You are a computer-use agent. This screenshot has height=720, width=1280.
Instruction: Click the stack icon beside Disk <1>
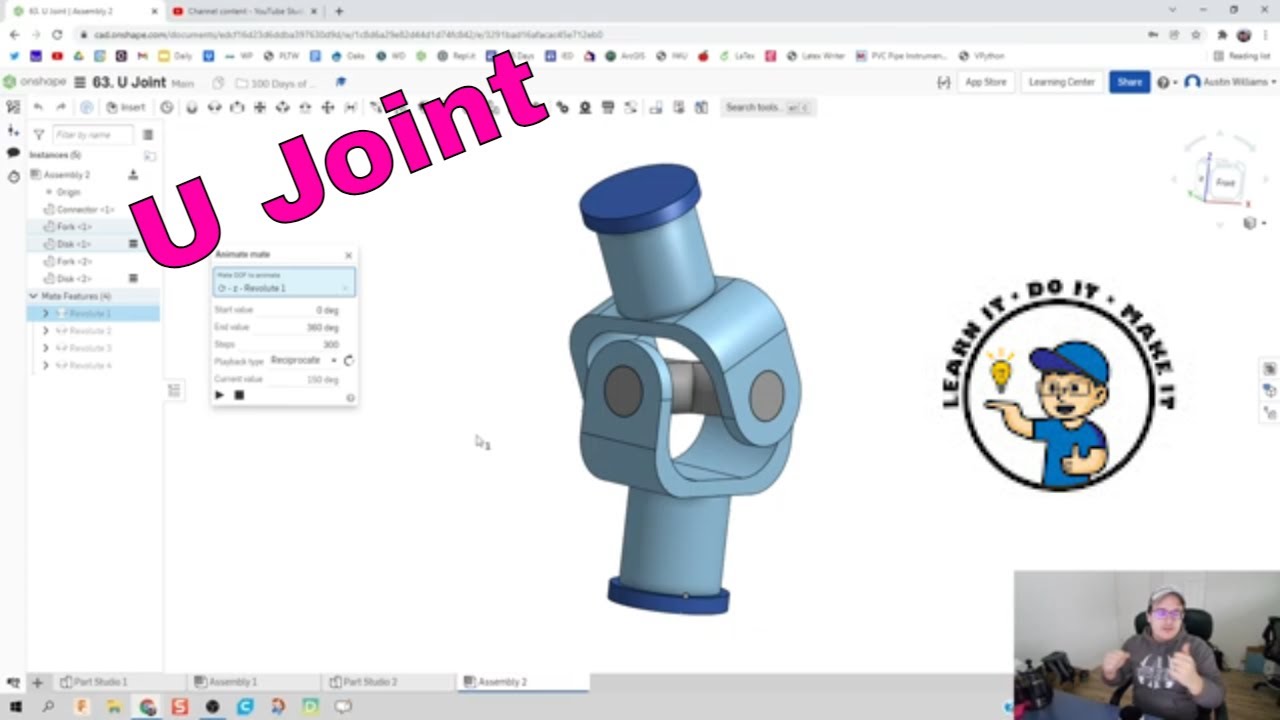coord(133,244)
